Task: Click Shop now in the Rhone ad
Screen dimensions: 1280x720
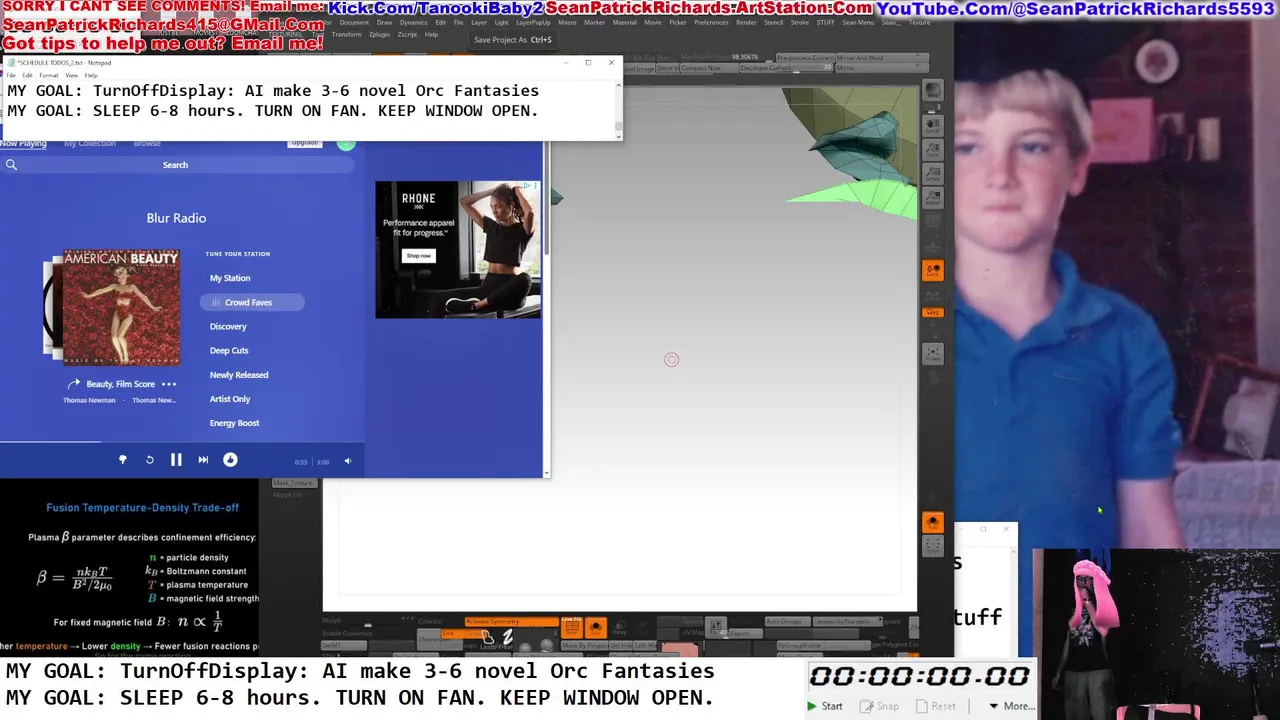Action: click(419, 255)
